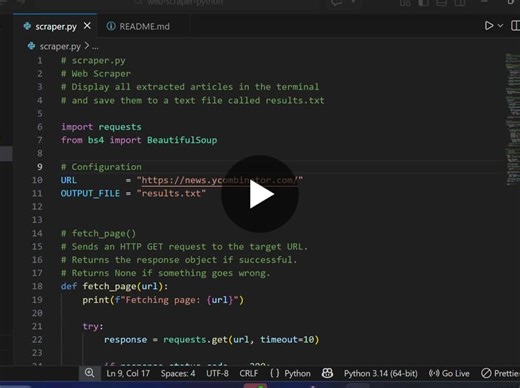Run the Python file with the play icon
Image resolution: width=520 pixels, height=388 pixels.
(489, 26)
